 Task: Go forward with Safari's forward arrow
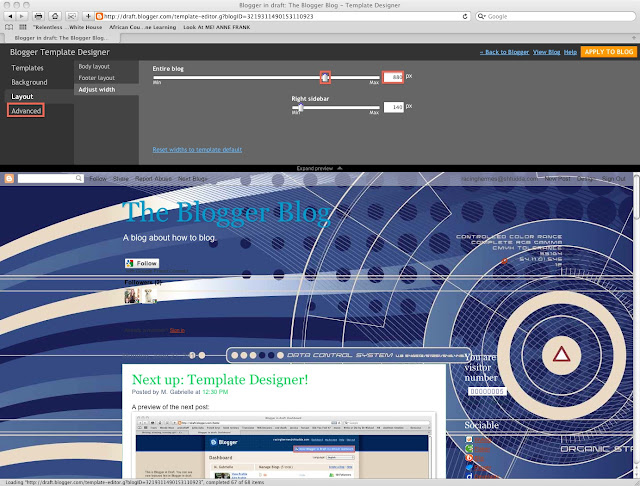22,16
